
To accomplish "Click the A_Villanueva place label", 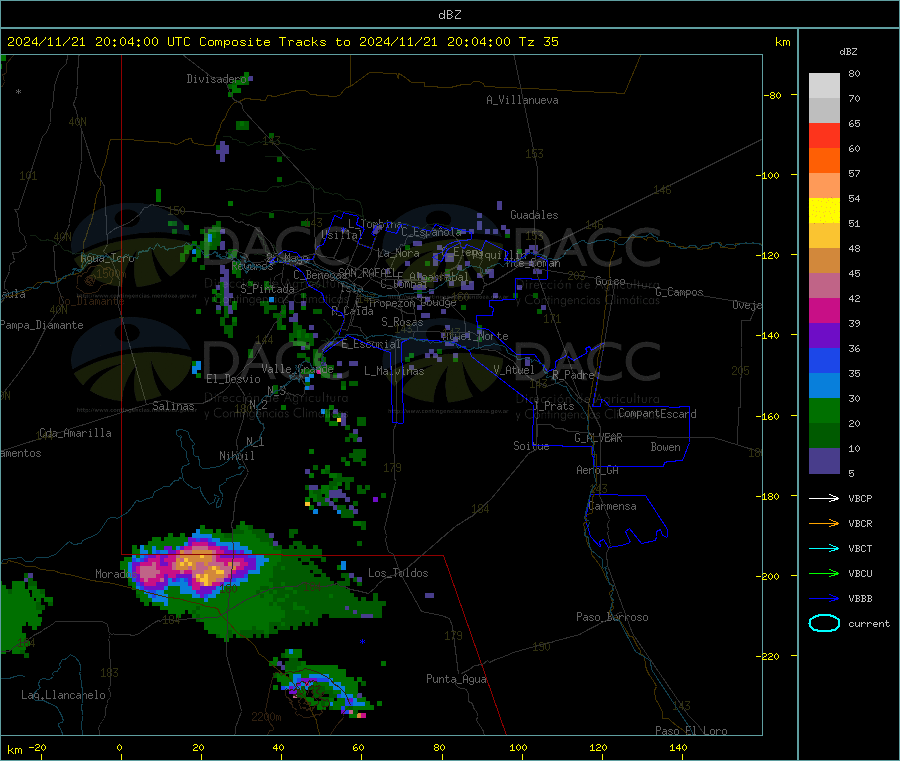I will point(522,100).
